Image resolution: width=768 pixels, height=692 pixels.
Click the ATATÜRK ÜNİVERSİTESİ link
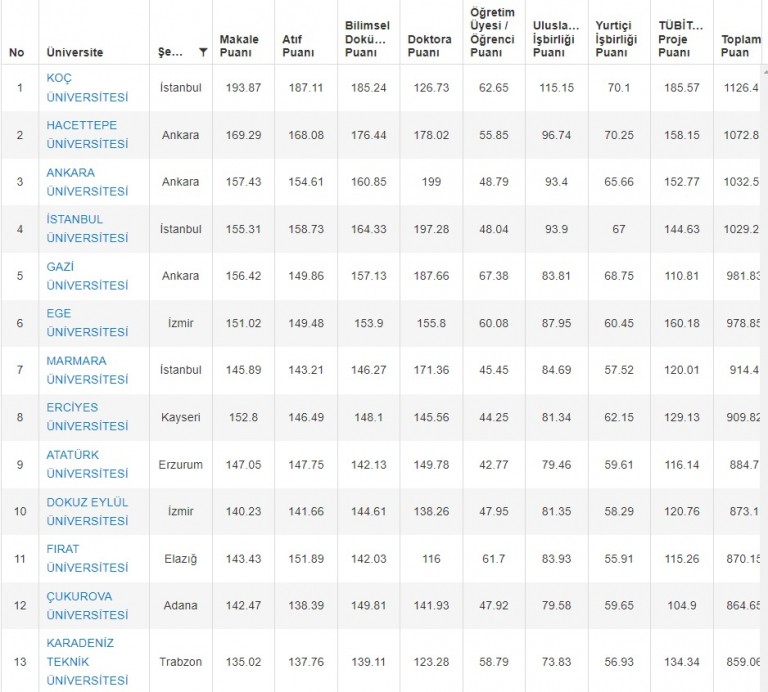87,464
